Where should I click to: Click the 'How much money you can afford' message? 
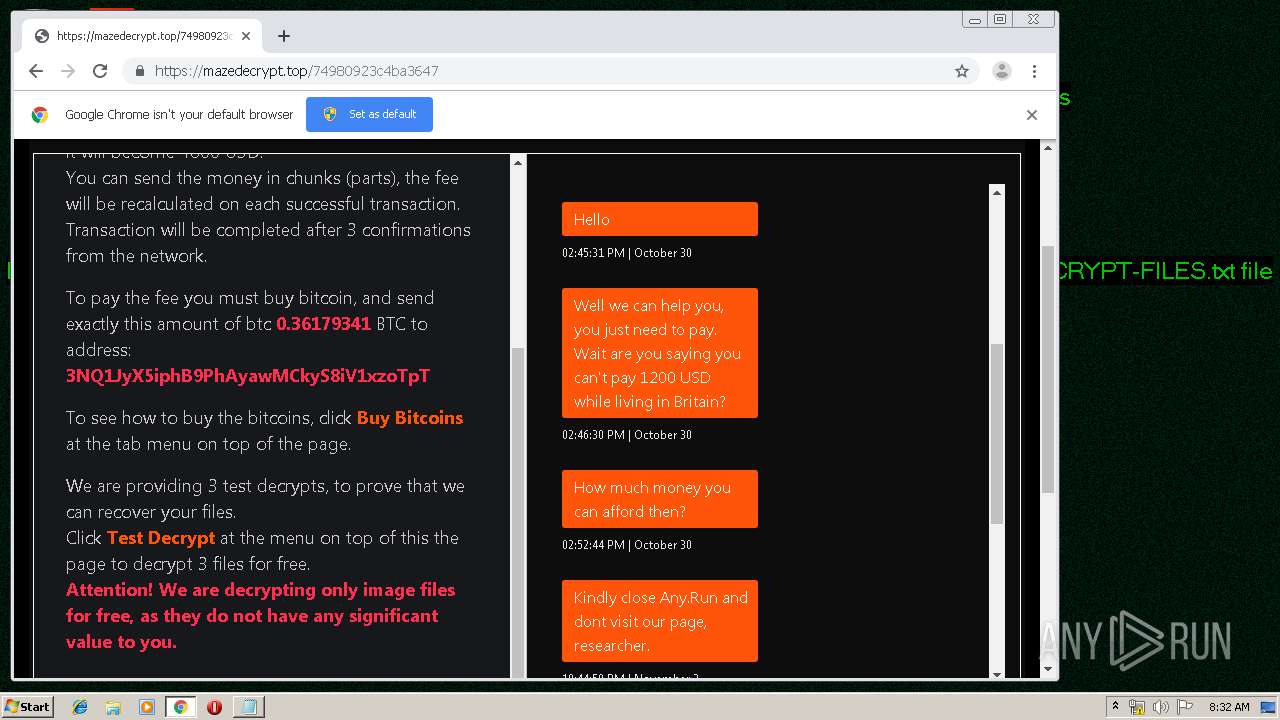tap(660, 499)
